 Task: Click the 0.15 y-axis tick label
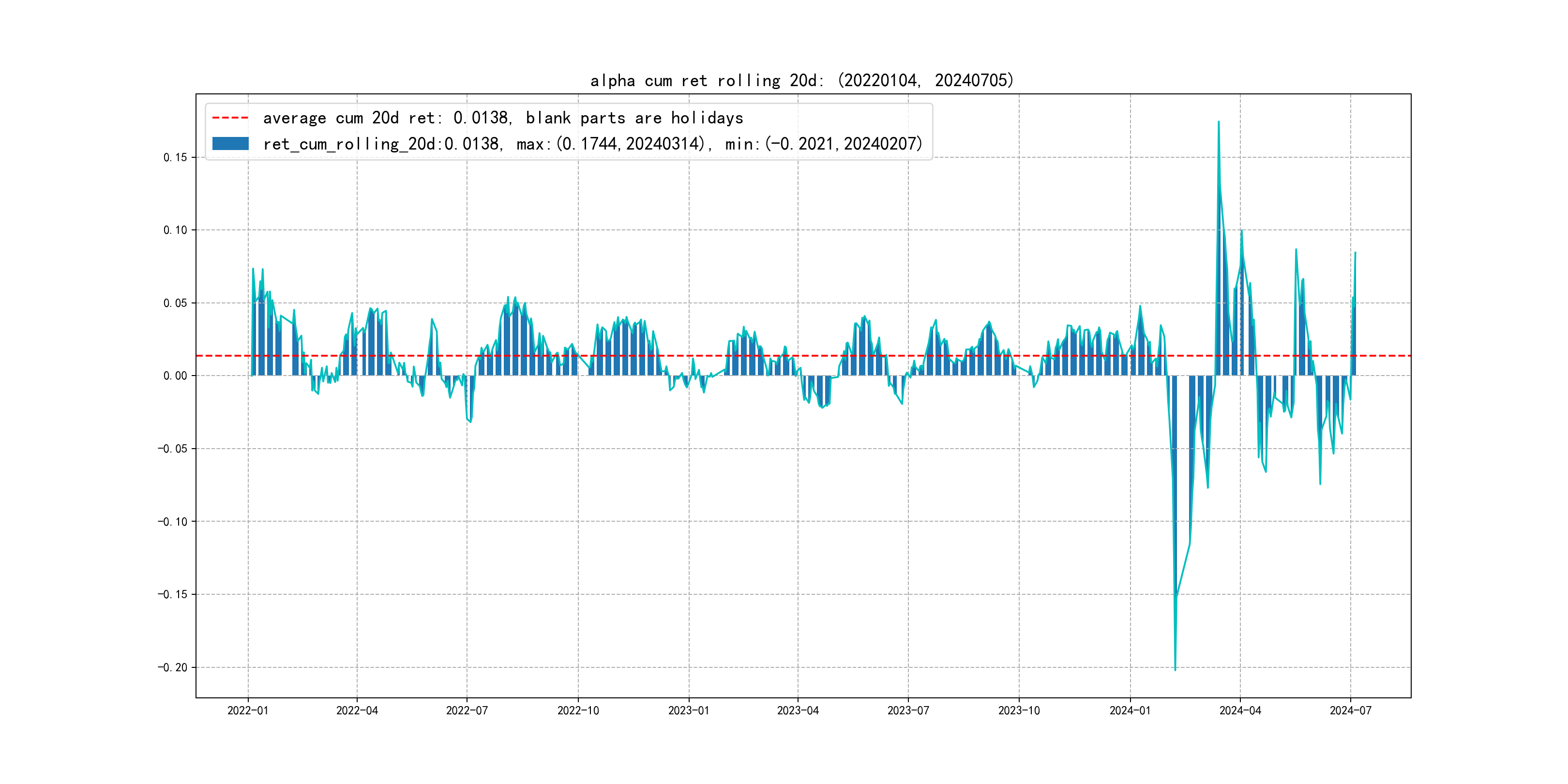175,157
